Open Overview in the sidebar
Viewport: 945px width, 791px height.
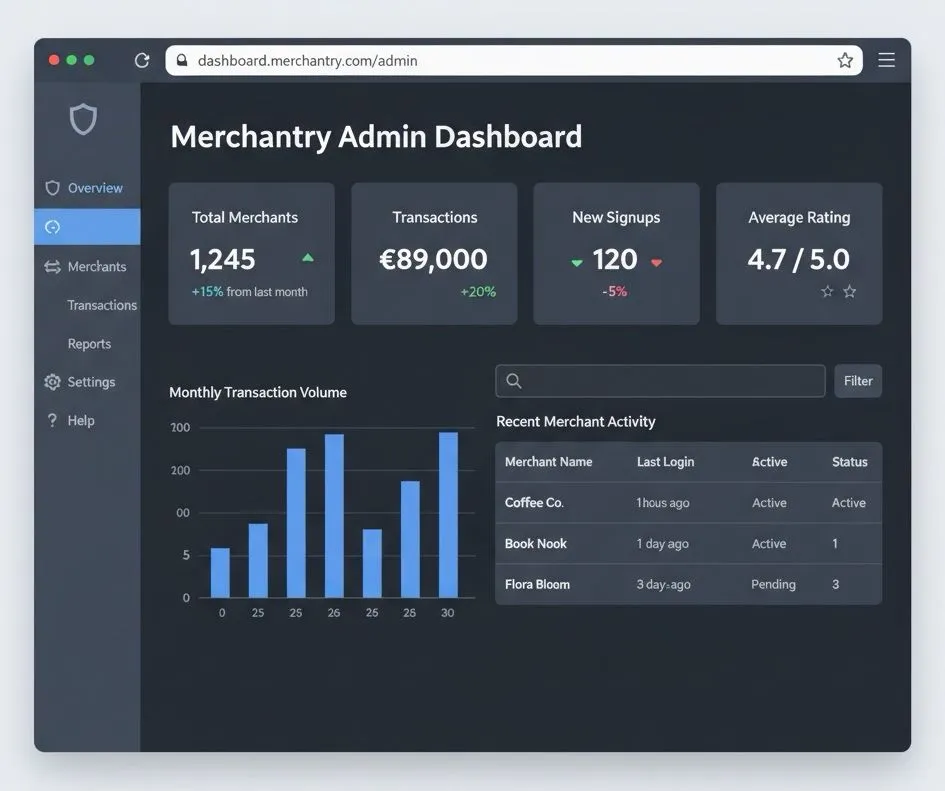94,188
